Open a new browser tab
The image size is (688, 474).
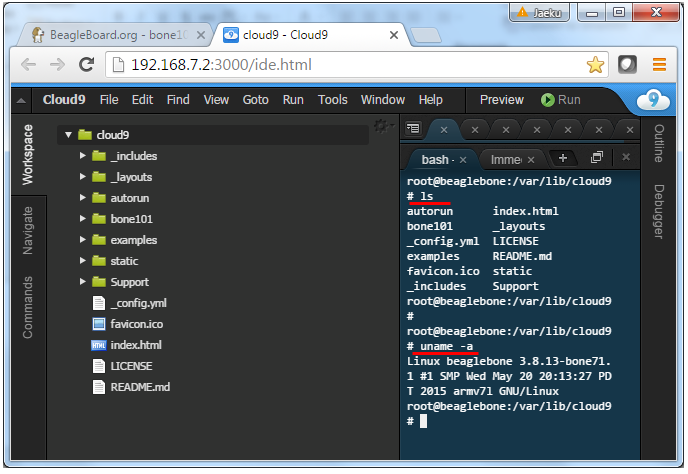click(x=426, y=36)
